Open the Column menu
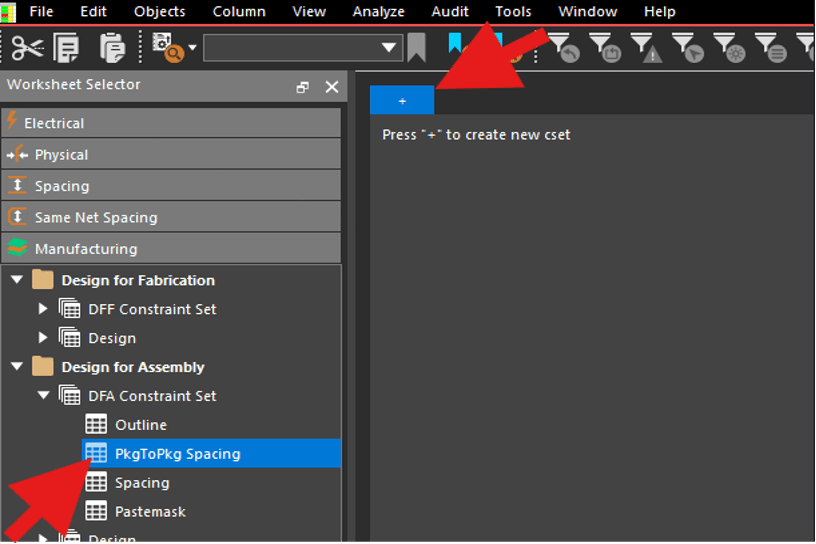 coord(239,11)
